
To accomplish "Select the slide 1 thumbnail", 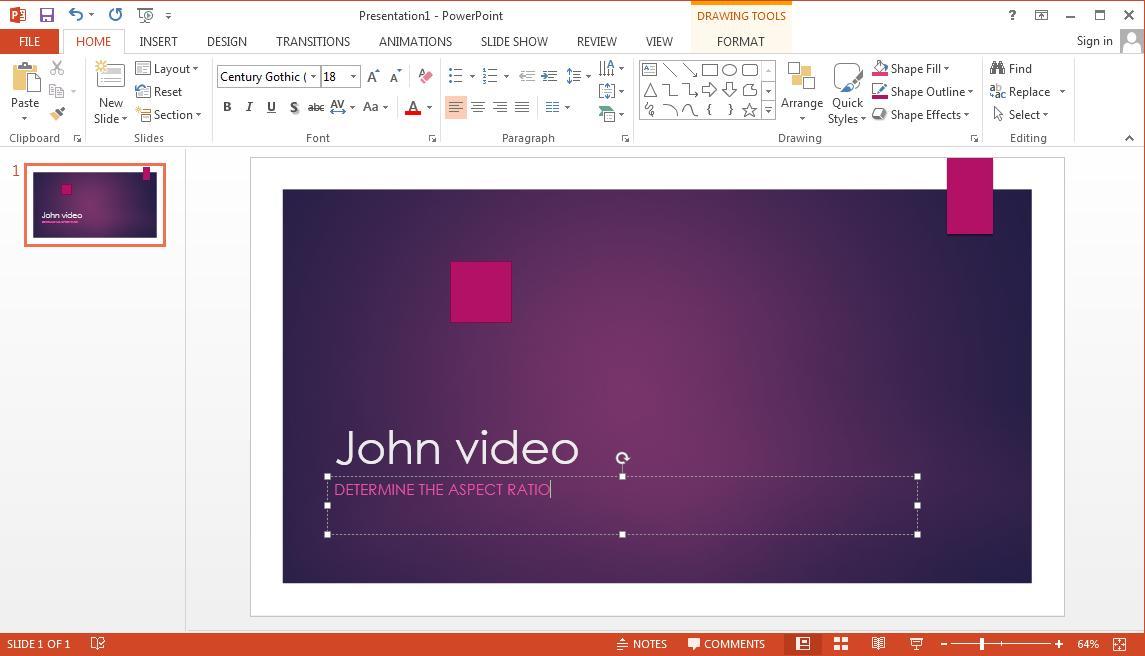I will tap(94, 204).
